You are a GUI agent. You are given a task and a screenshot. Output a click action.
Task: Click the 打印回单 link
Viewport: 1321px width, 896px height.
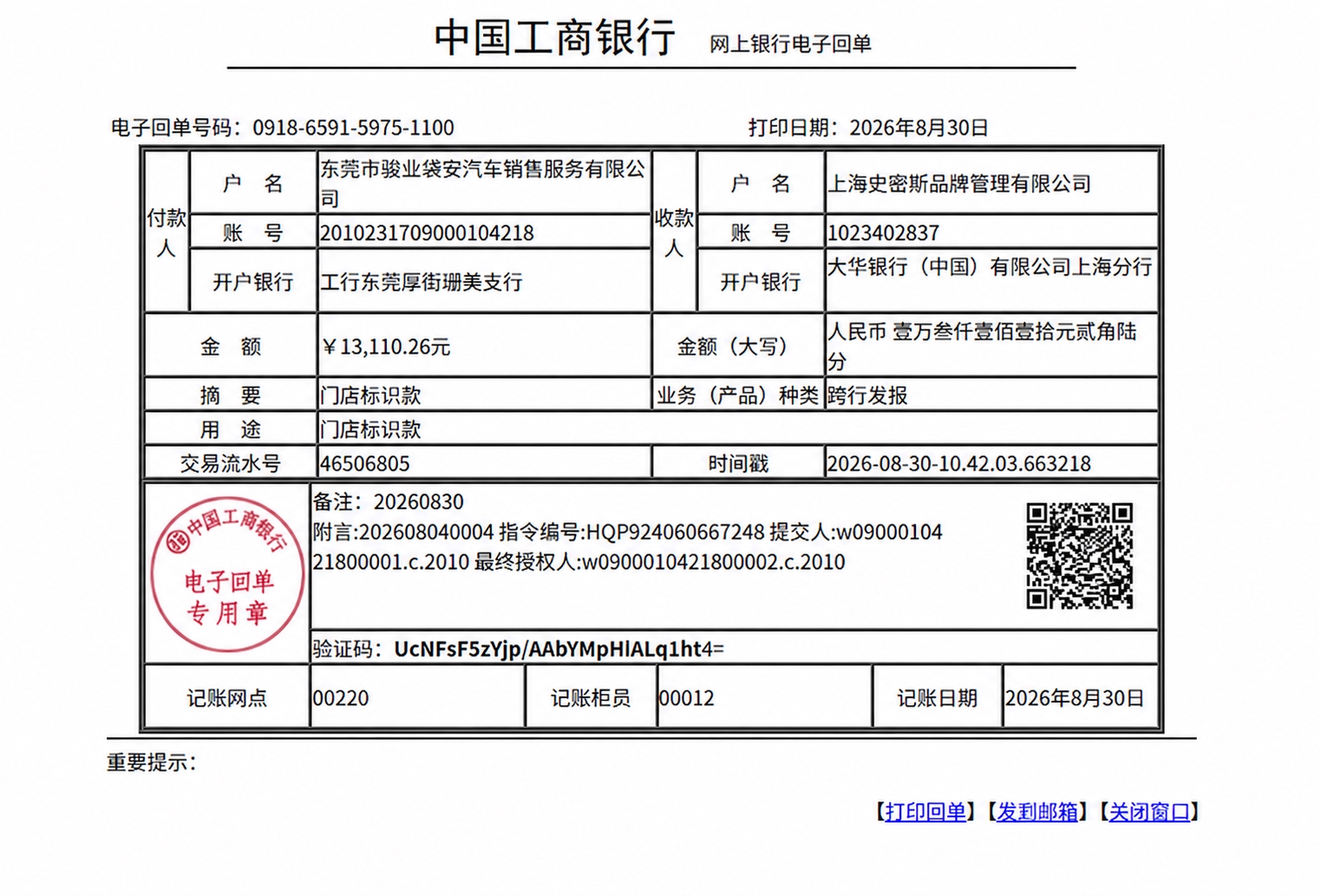(x=925, y=812)
